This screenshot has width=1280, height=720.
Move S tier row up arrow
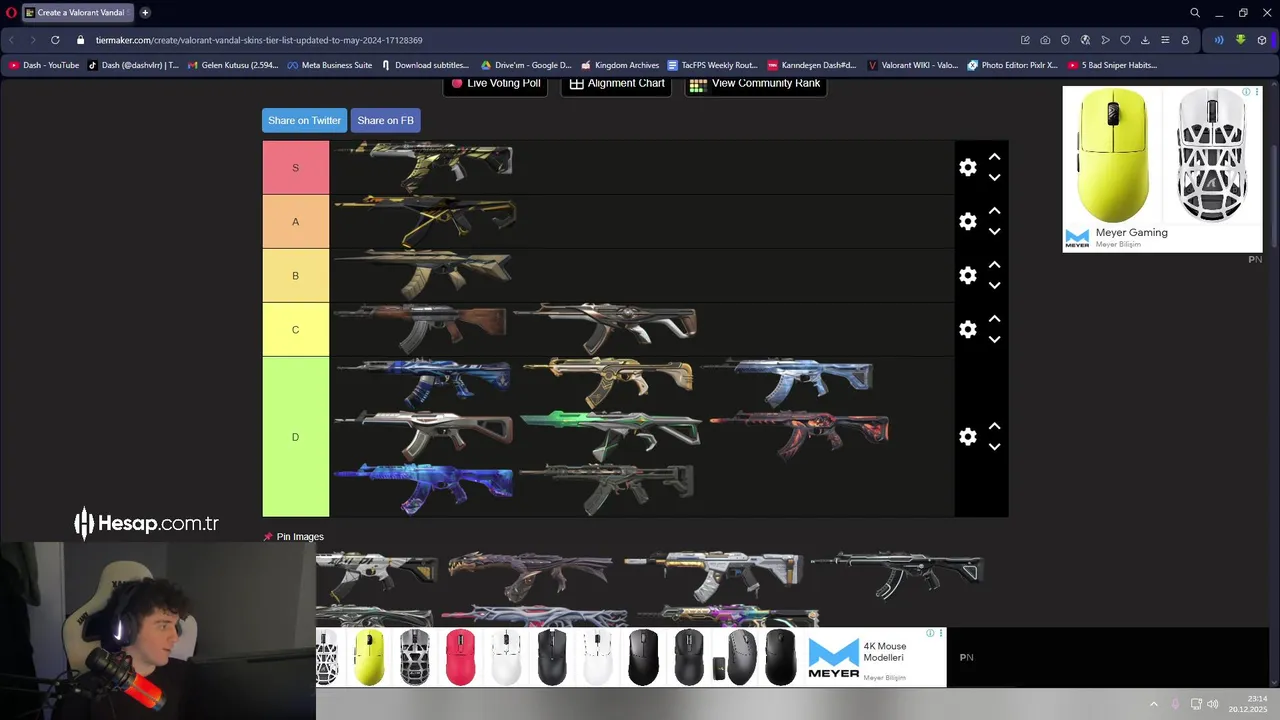(994, 157)
